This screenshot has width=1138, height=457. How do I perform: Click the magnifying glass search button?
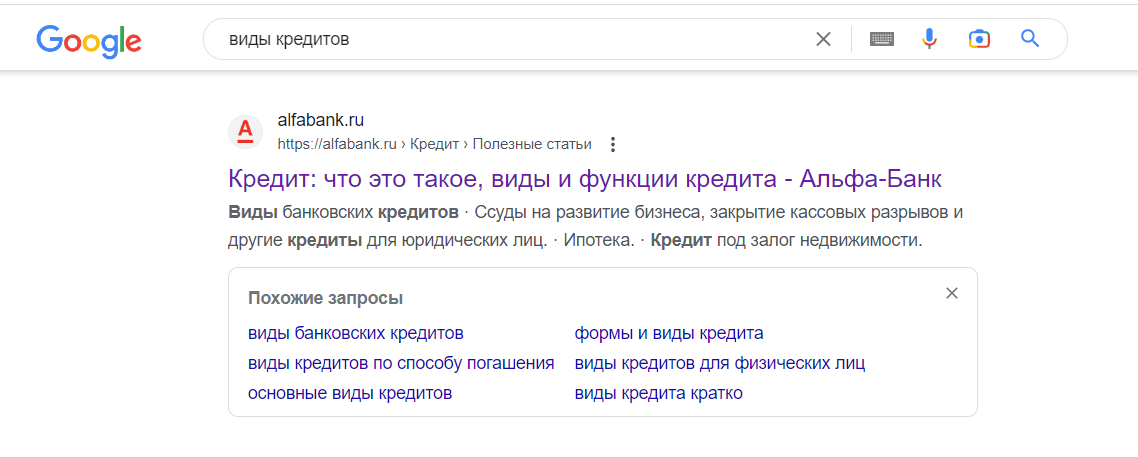1030,38
